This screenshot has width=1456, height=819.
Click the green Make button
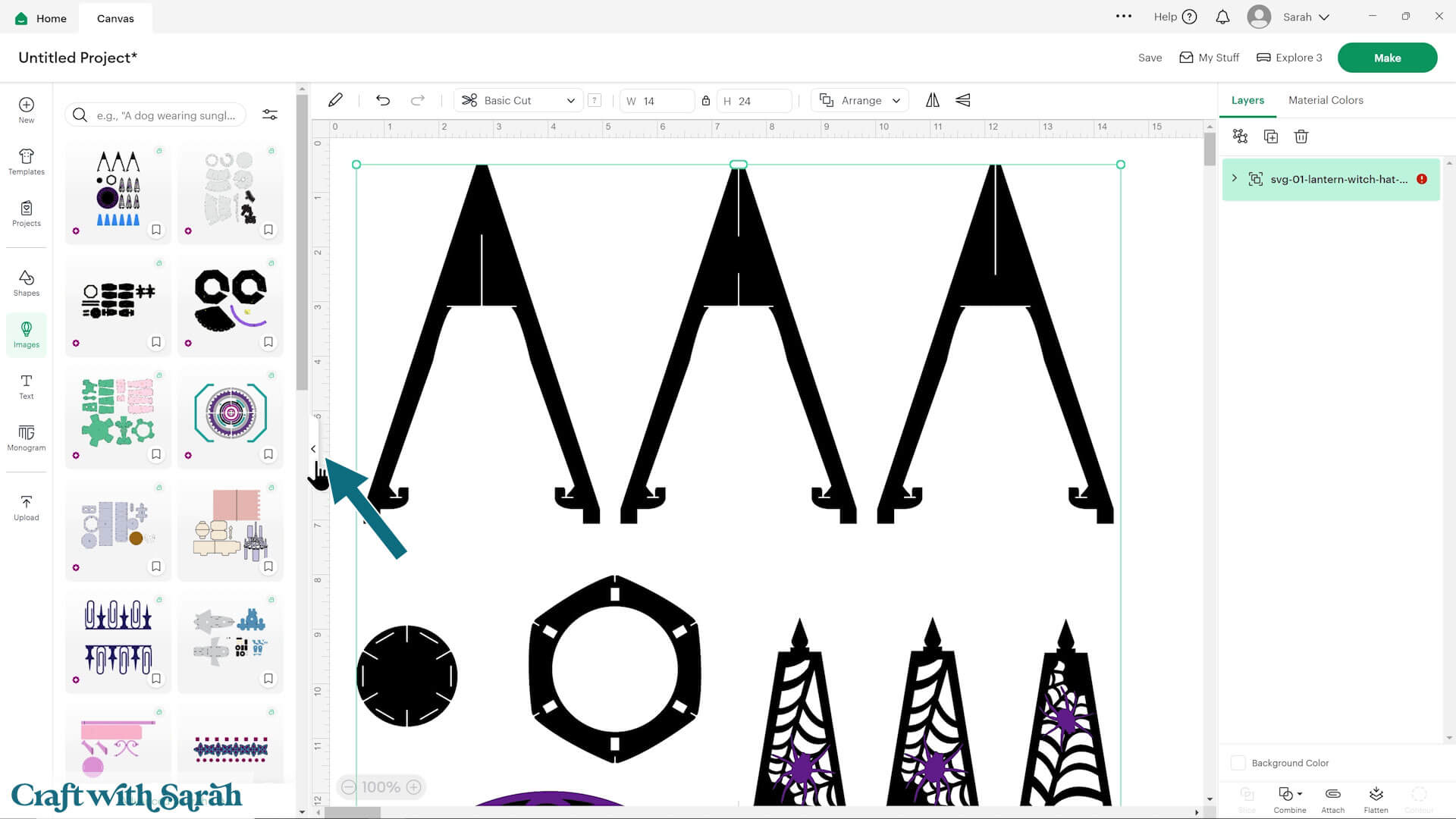pyautogui.click(x=1386, y=58)
